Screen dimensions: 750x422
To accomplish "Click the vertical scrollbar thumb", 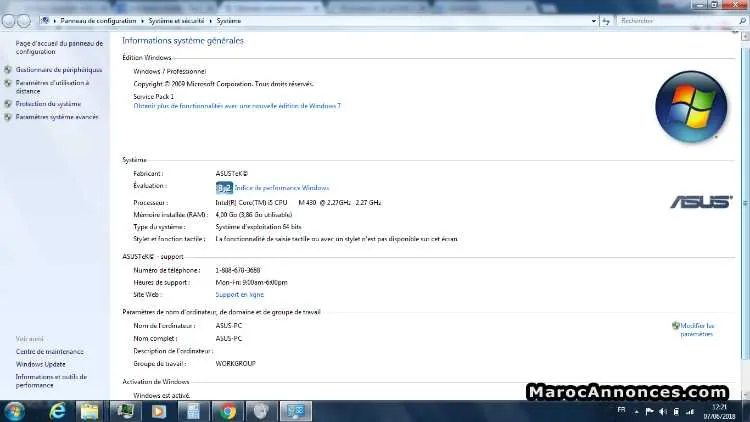I will coord(745,201).
